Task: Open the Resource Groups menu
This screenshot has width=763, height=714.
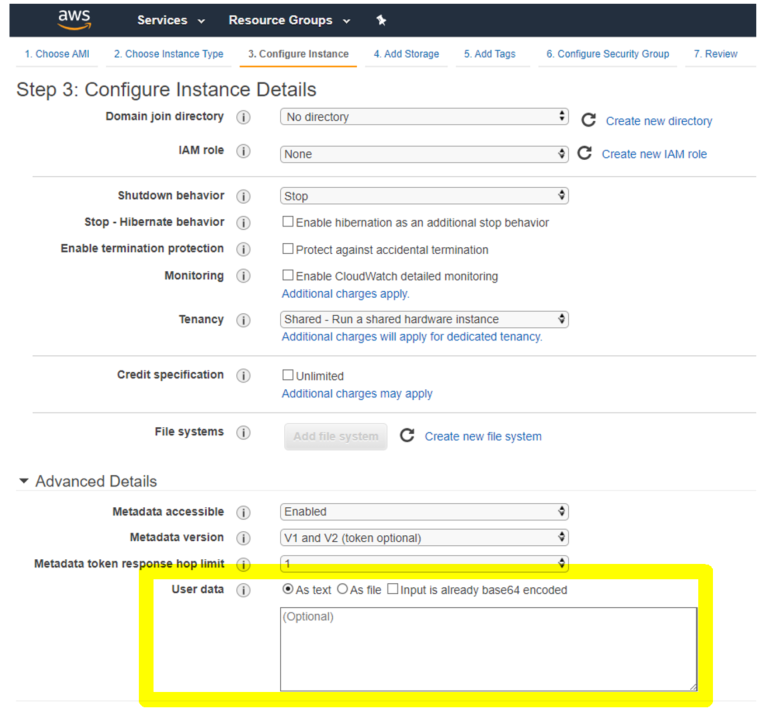Action: click(290, 20)
